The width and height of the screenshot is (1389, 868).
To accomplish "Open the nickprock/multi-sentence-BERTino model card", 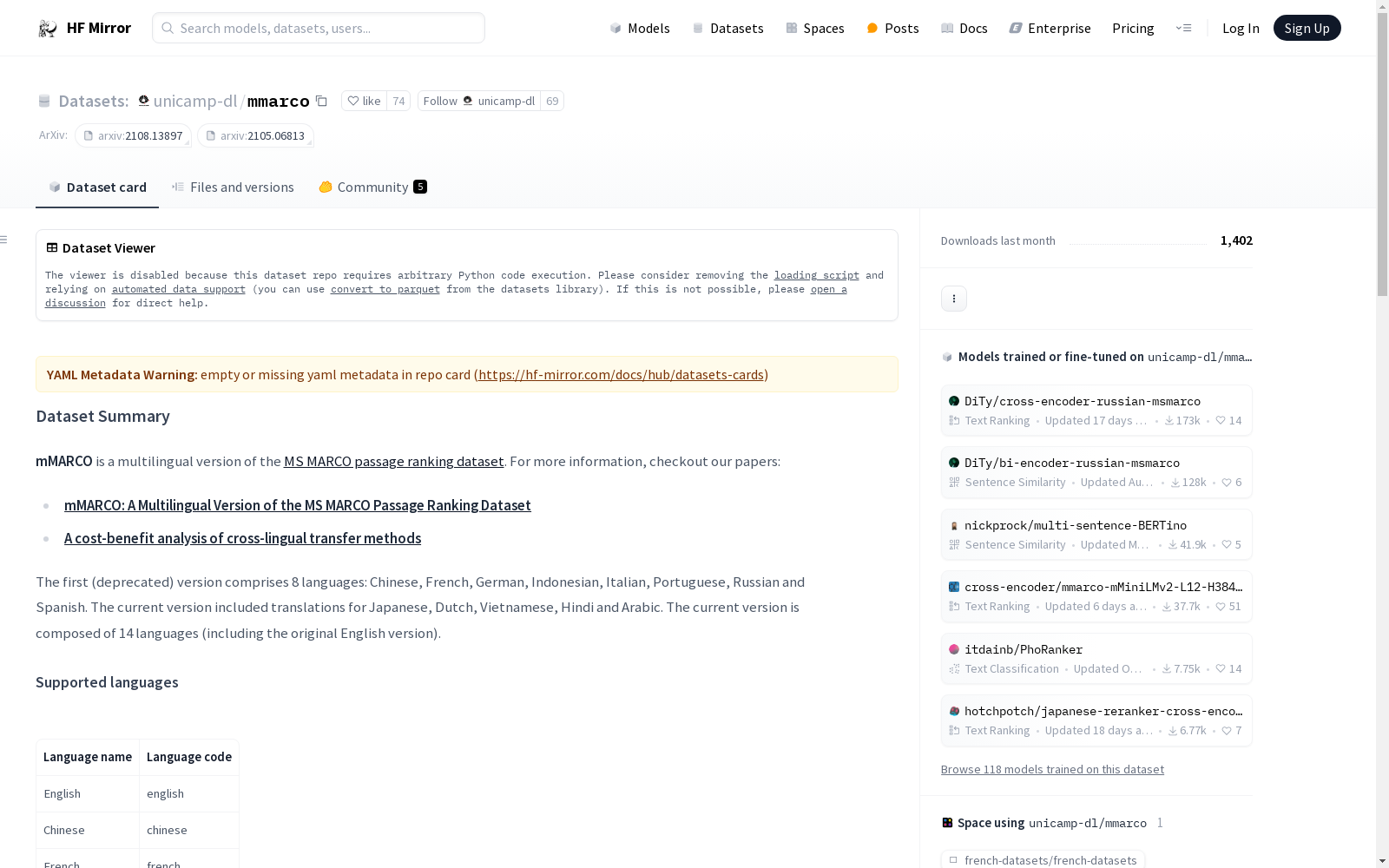I will click(x=1096, y=535).
